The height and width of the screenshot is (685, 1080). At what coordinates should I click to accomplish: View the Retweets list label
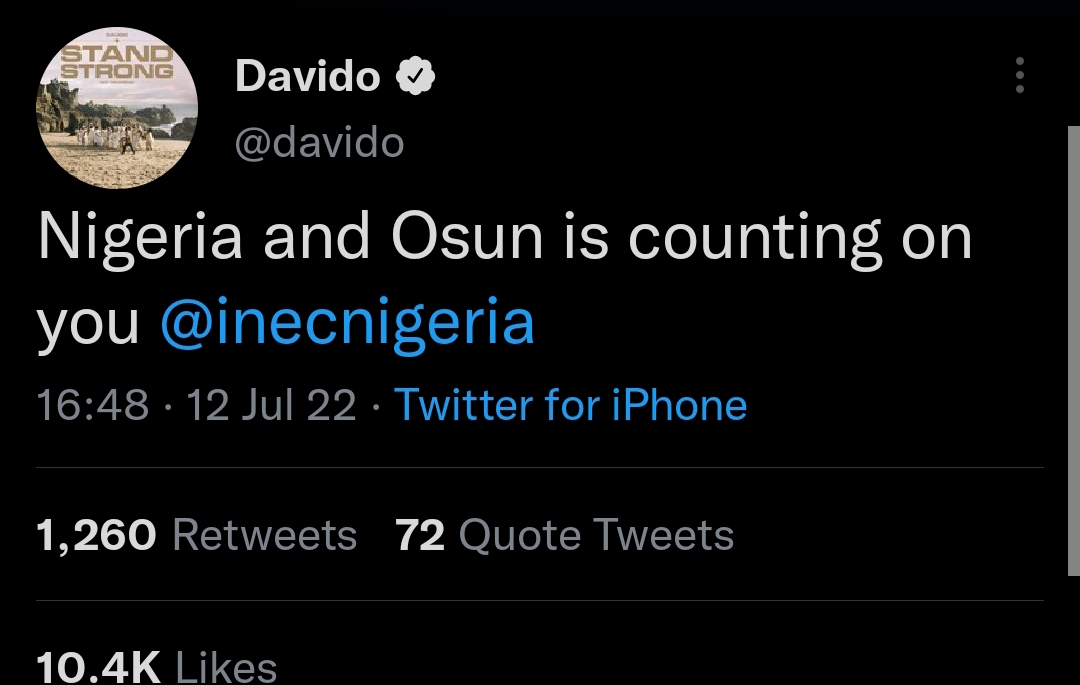(x=264, y=535)
